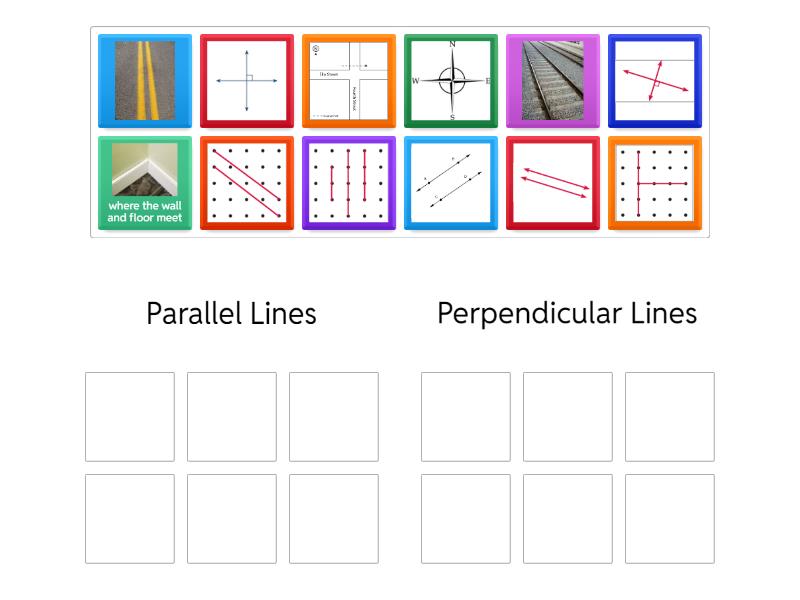The width and height of the screenshot is (800, 600).
Task: Click first empty slot under Parallel Lines
Action: point(130,417)
